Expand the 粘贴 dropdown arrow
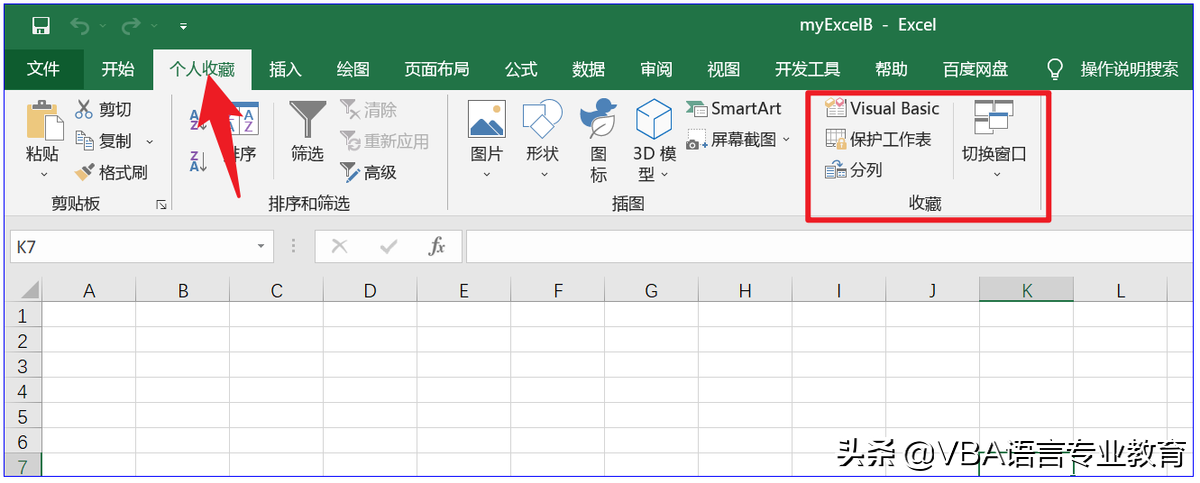 [43, 174]
